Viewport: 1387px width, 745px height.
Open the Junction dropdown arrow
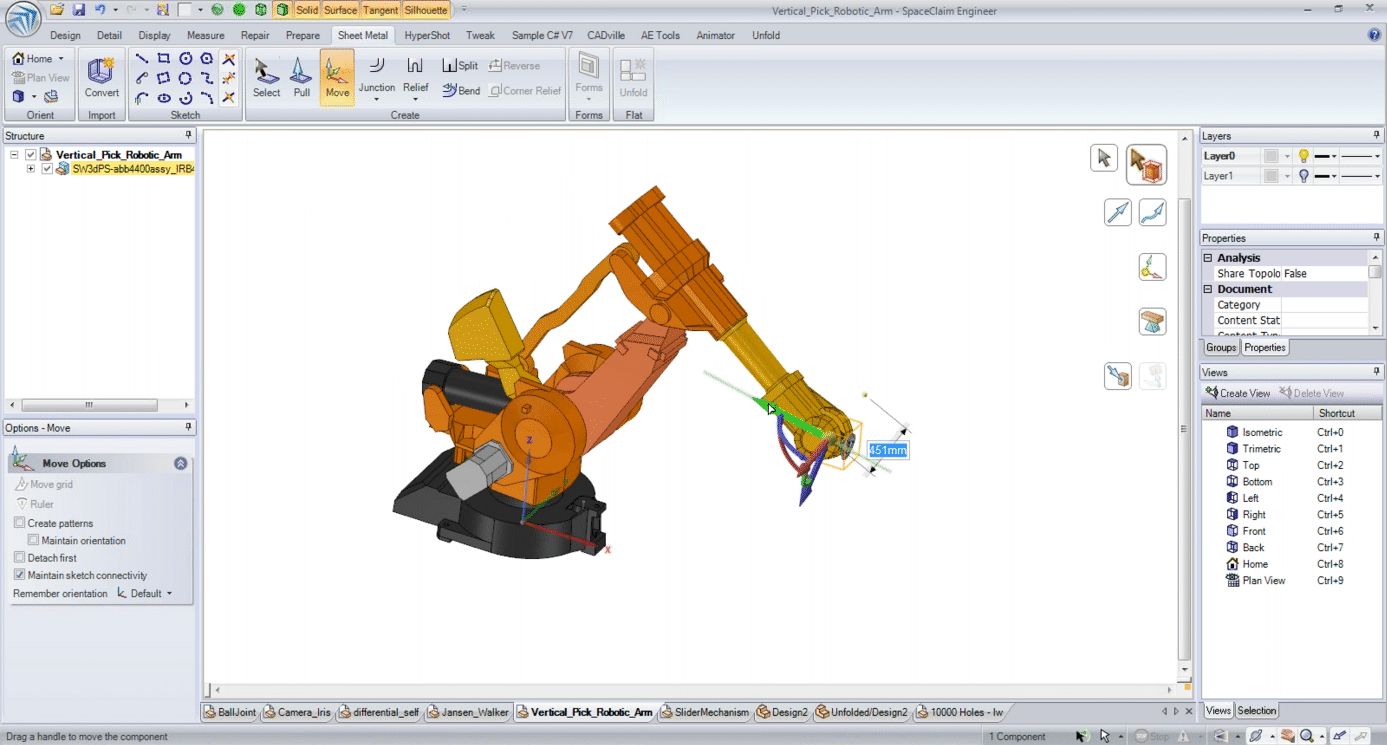pyautogui.click(x=377, y=98)
